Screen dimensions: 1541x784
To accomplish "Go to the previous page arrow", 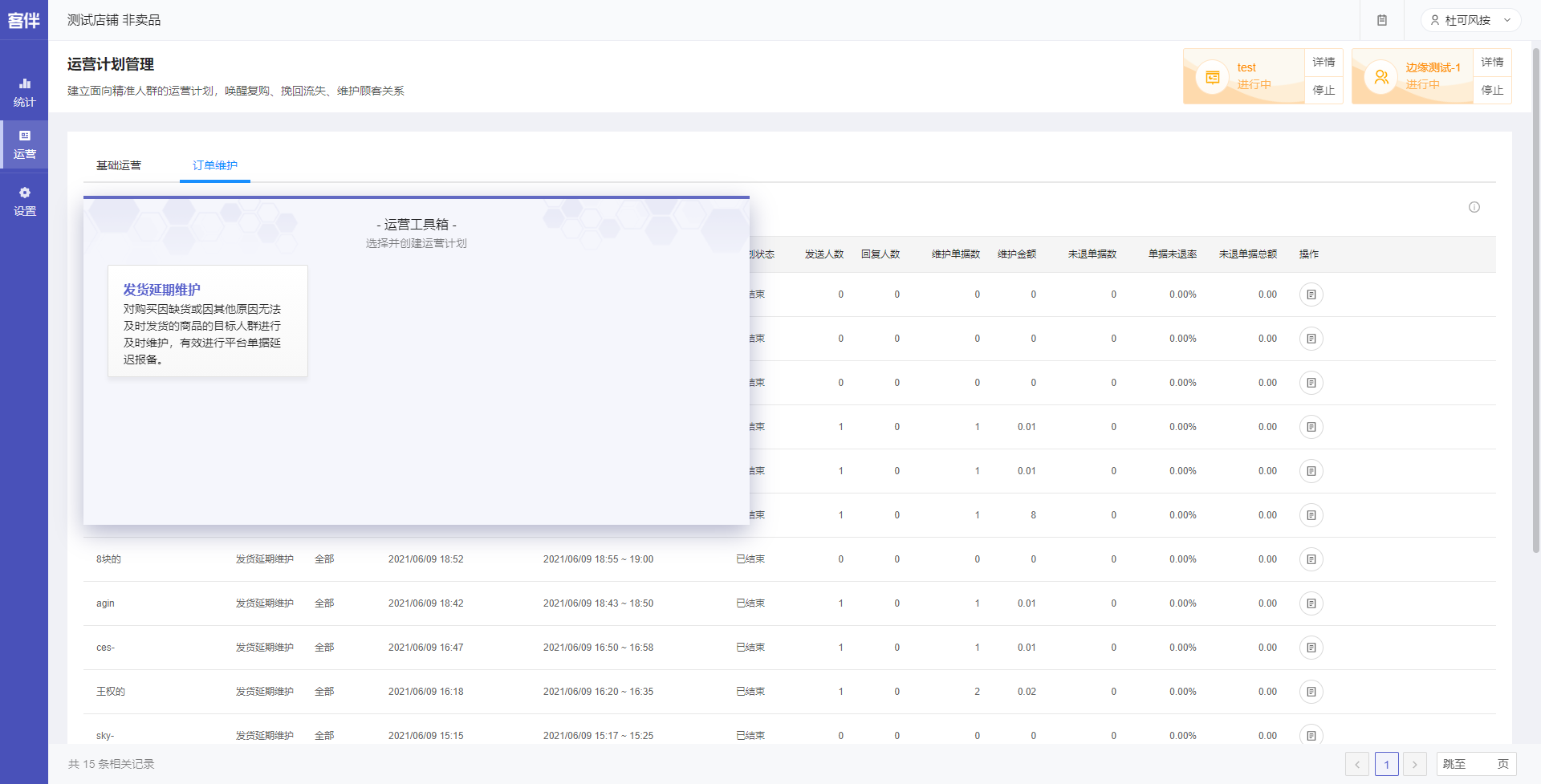I will (1357, 764).
